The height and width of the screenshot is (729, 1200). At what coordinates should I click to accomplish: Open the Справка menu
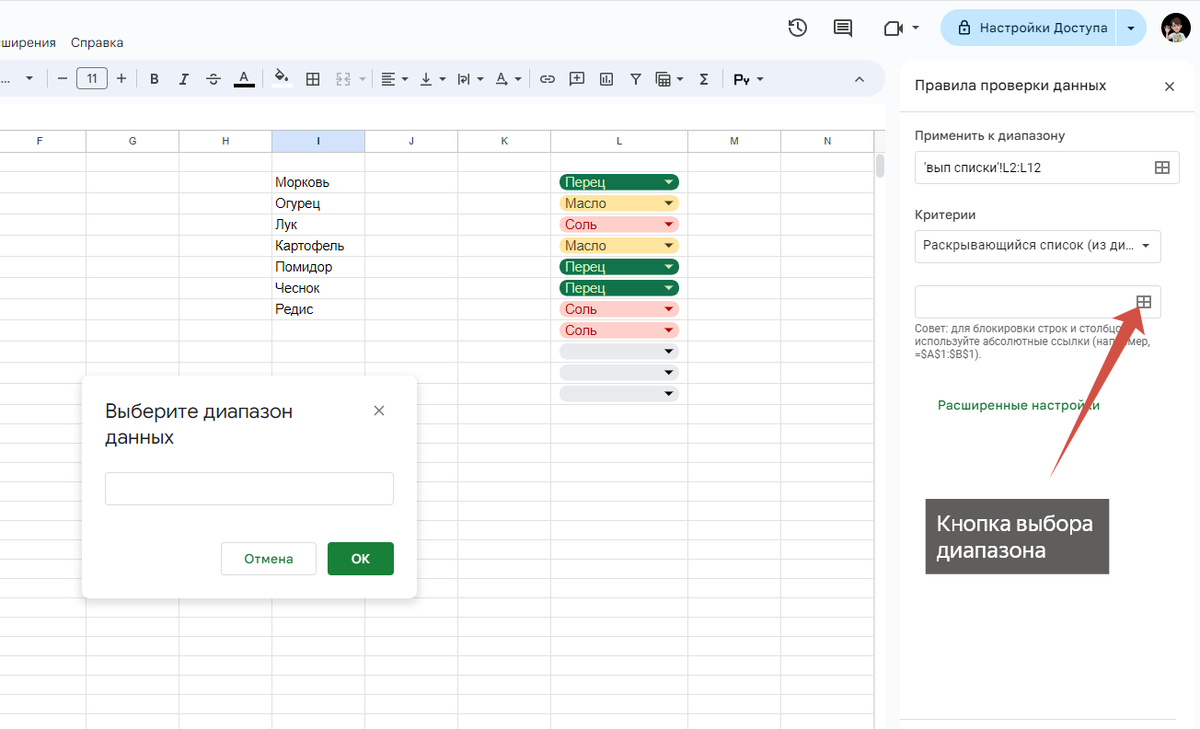click(x=96, y=43)
